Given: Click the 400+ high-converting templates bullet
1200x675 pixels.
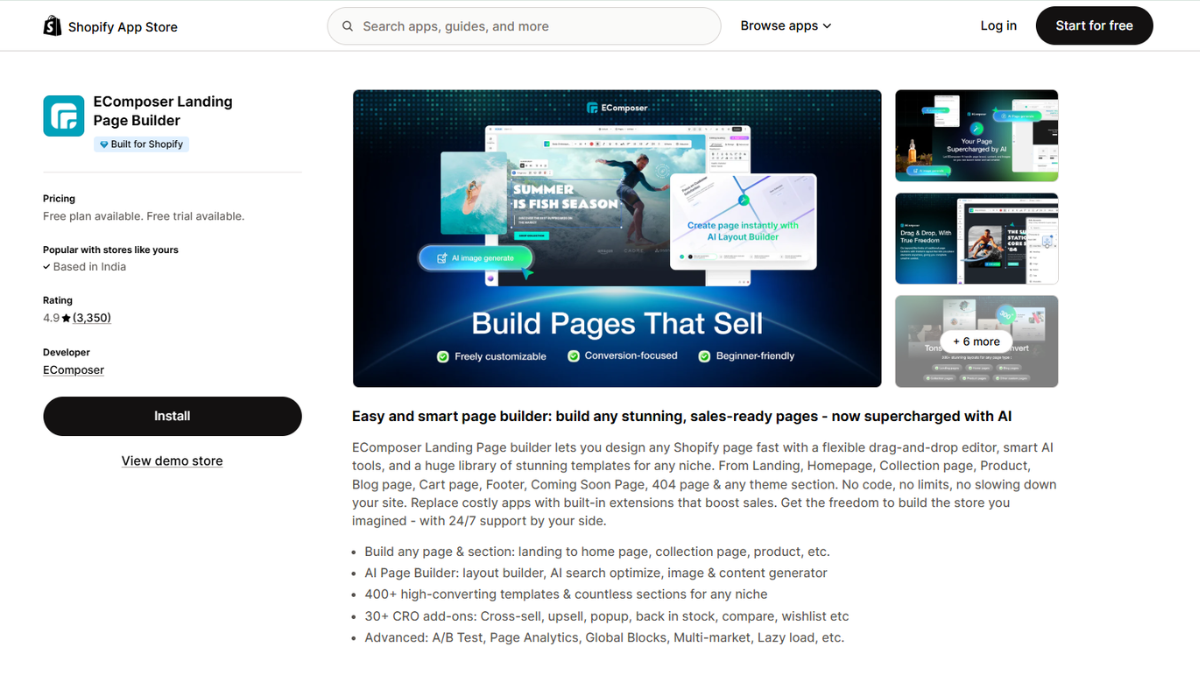Looking at the screenshot, I should [x=566, y=594].
